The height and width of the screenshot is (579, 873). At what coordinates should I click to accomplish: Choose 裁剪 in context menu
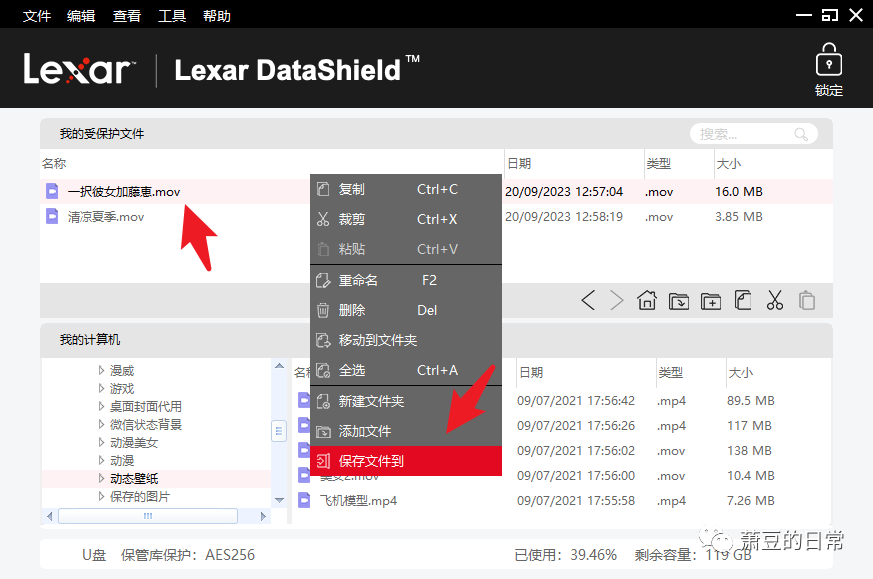click(406, 219)
